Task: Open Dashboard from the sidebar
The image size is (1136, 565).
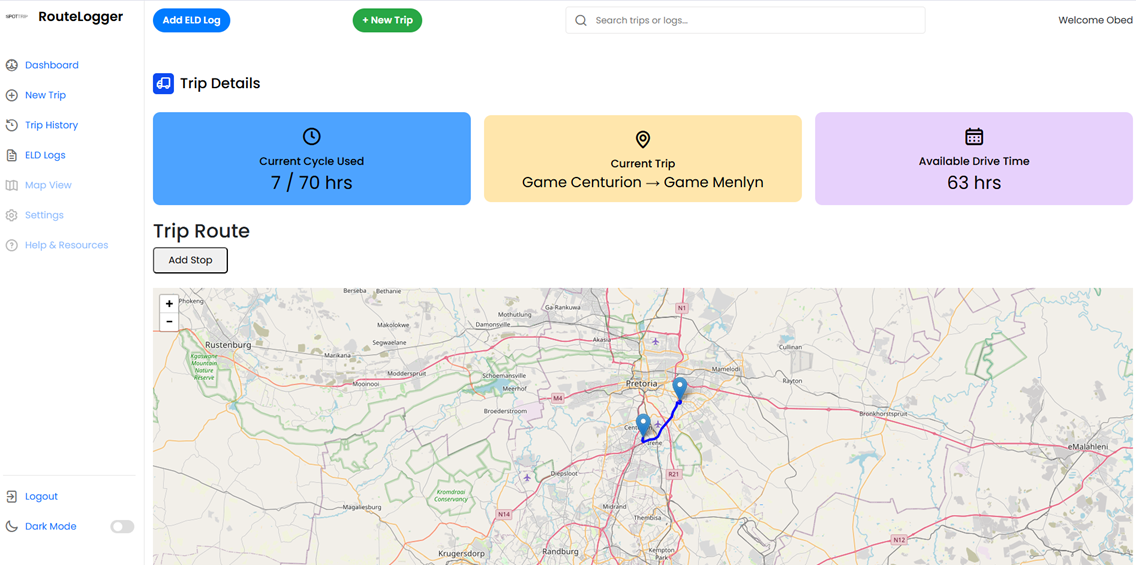Action: [51, 65]
